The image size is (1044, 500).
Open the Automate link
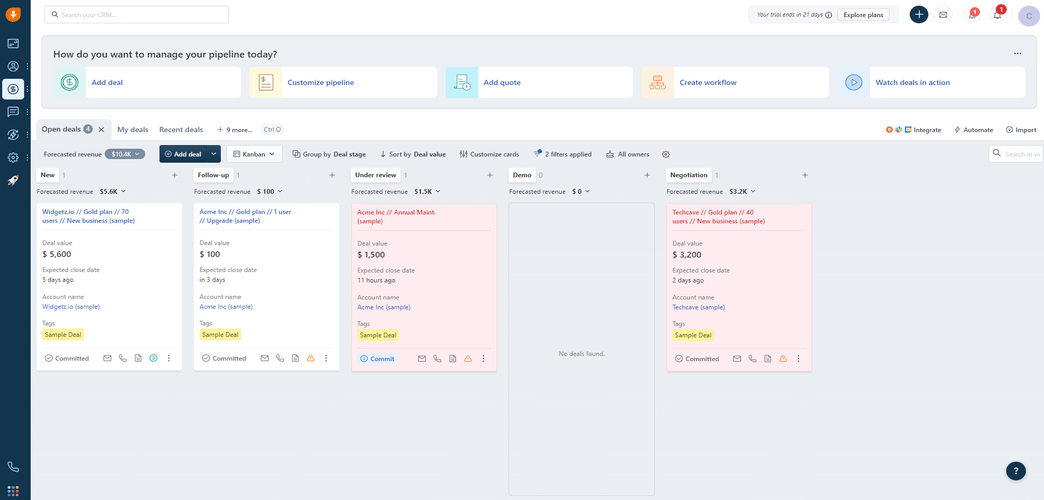coord(973,130)
